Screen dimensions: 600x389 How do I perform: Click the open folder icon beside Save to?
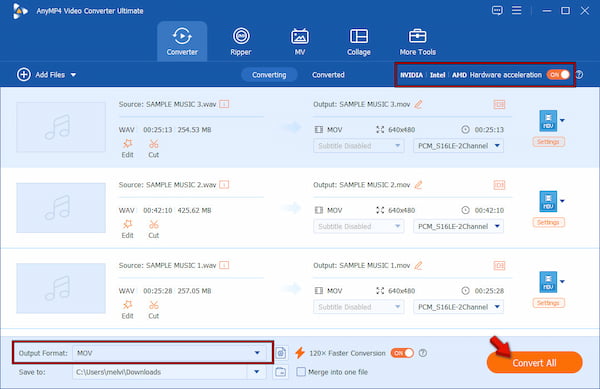(280, 372)
